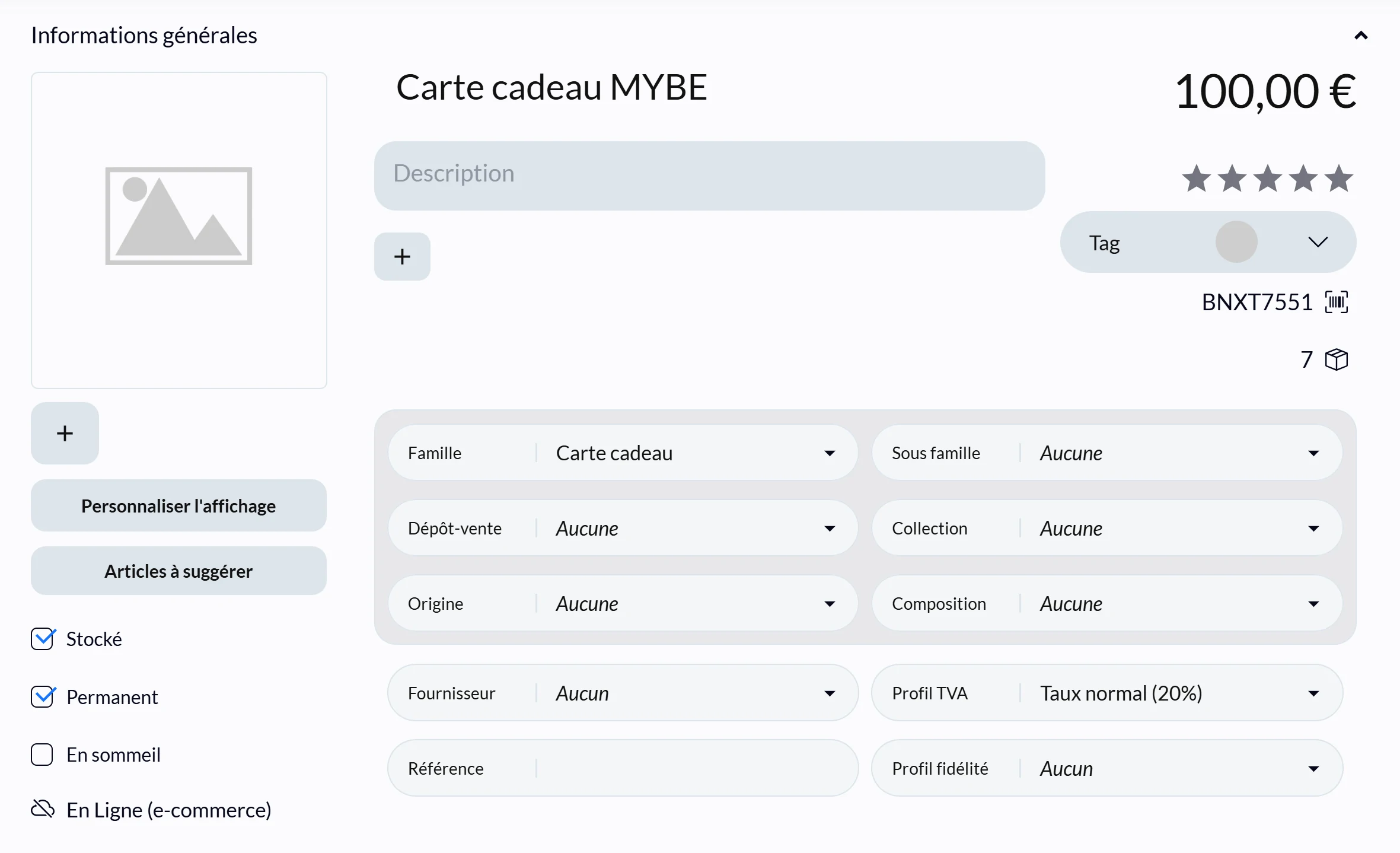This screenshot has height=853, width=1400.
Task: Open the Famille dropdown
Action: (623, 453)
